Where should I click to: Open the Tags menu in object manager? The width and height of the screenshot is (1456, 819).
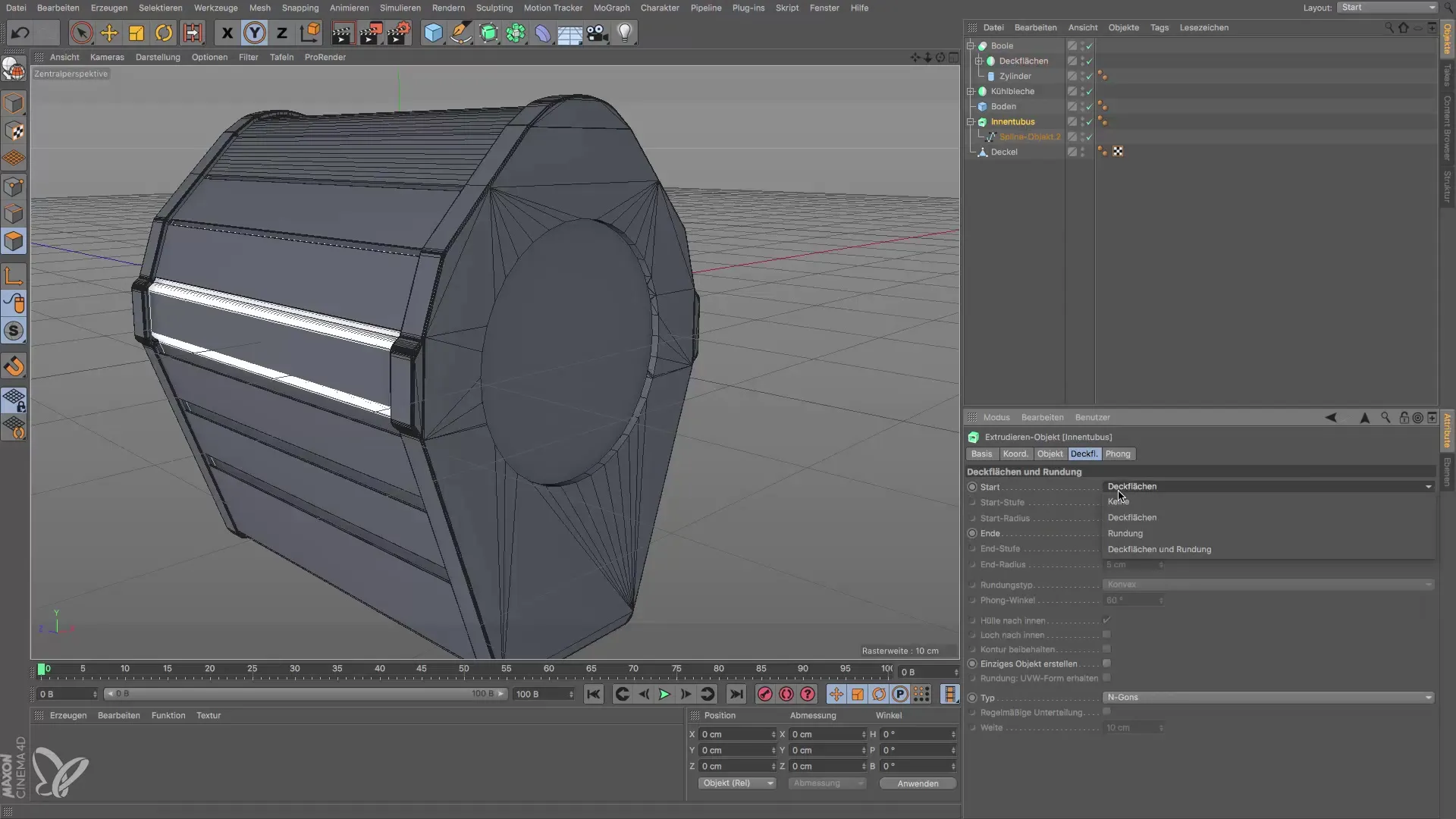click(1159, 27)
